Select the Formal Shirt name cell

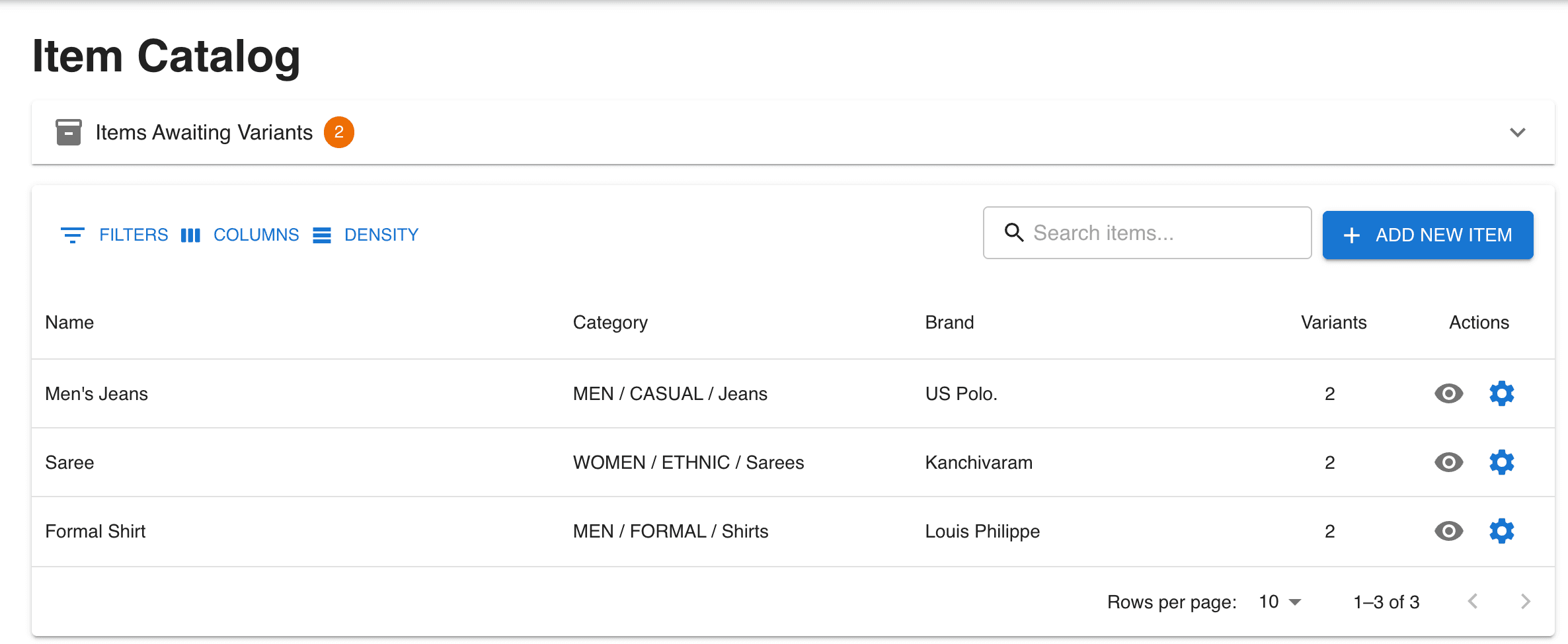point(95,531)
